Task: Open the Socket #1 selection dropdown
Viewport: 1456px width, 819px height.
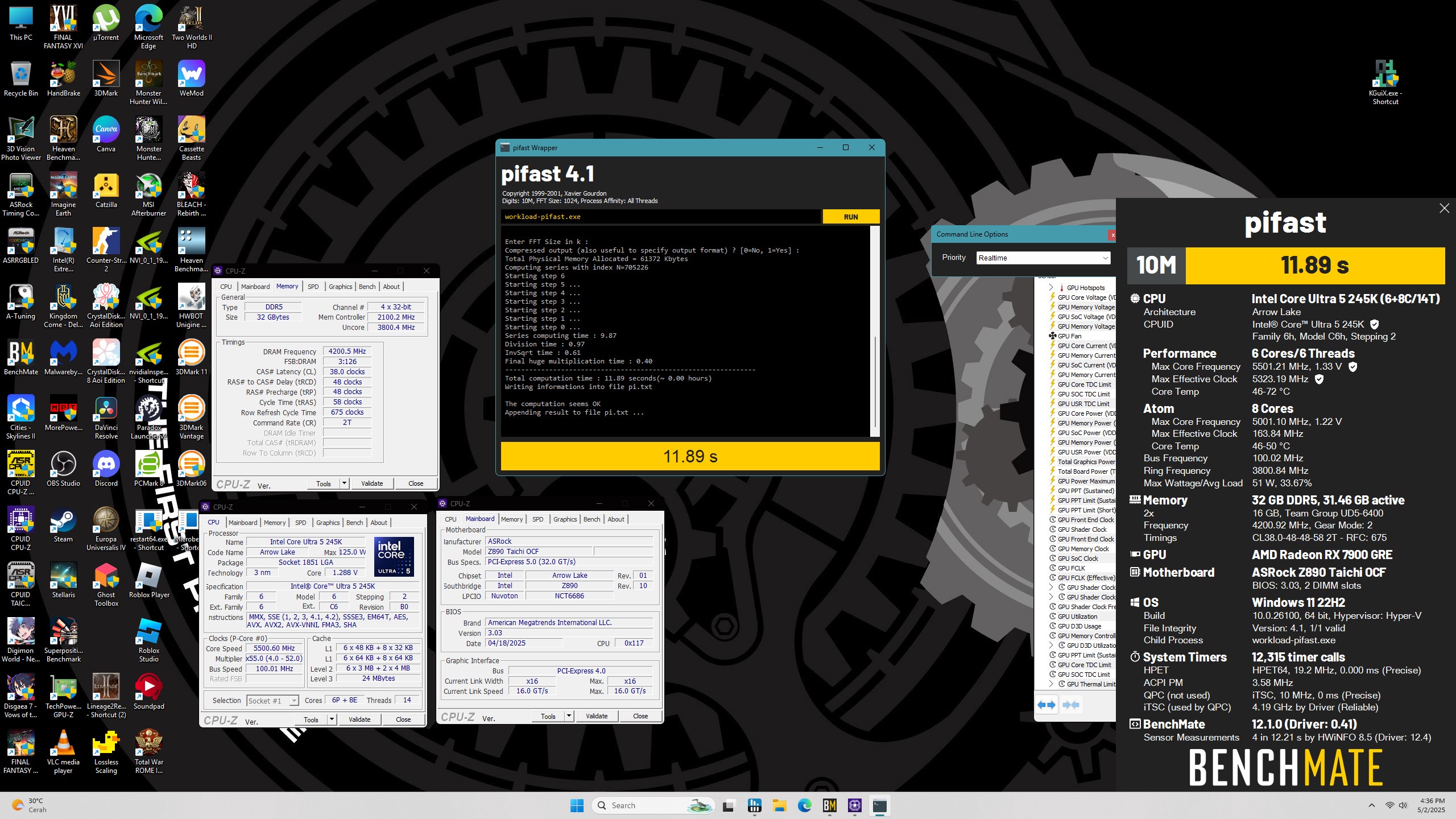Action: 272,701
